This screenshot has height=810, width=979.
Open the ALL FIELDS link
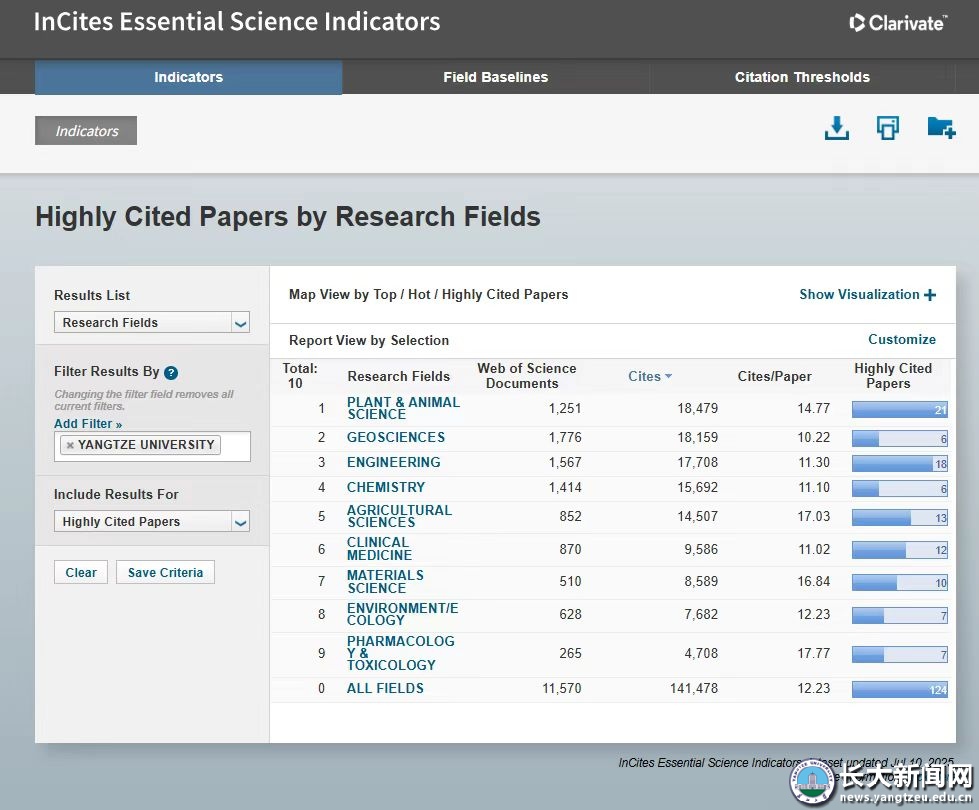385,688
